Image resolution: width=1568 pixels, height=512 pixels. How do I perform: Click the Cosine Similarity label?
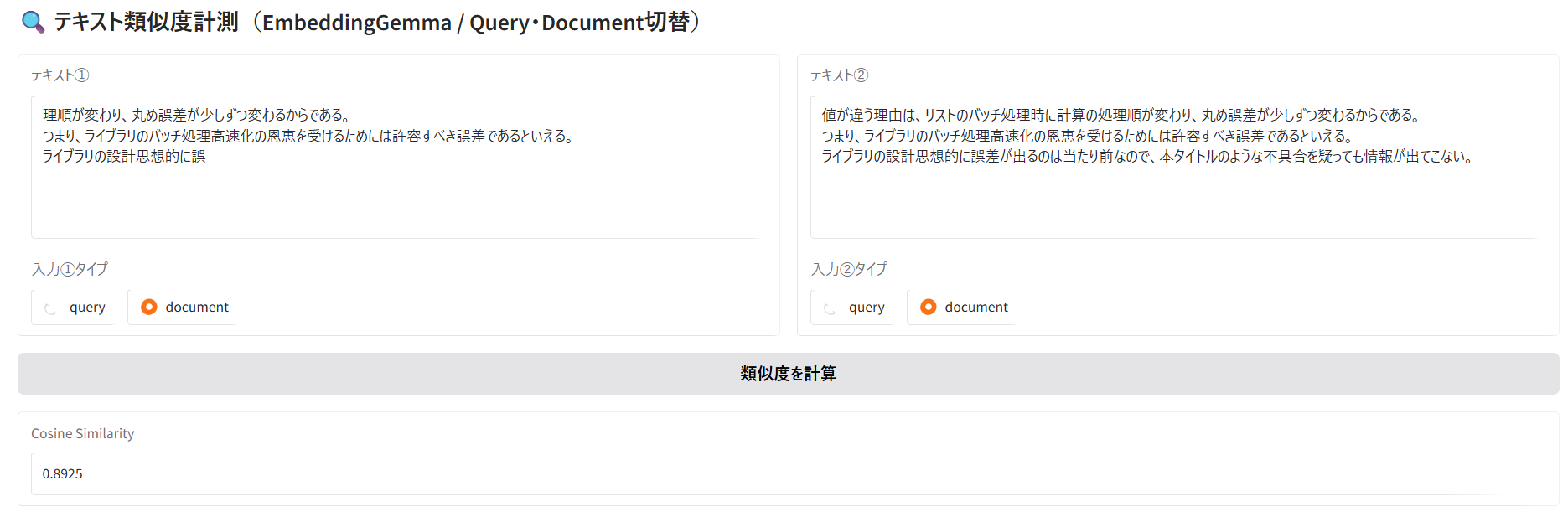click(82, 433)
